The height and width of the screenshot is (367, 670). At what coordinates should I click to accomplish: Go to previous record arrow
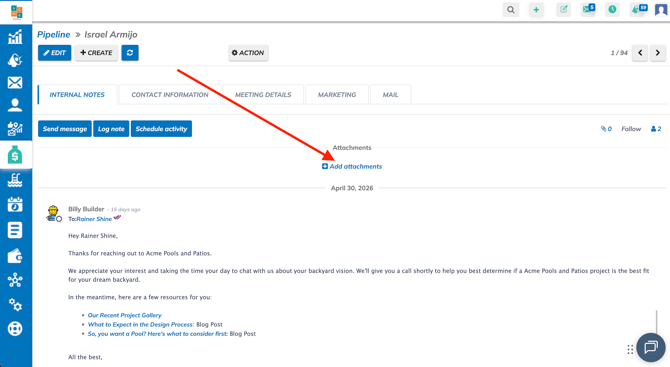click(640, 53)
